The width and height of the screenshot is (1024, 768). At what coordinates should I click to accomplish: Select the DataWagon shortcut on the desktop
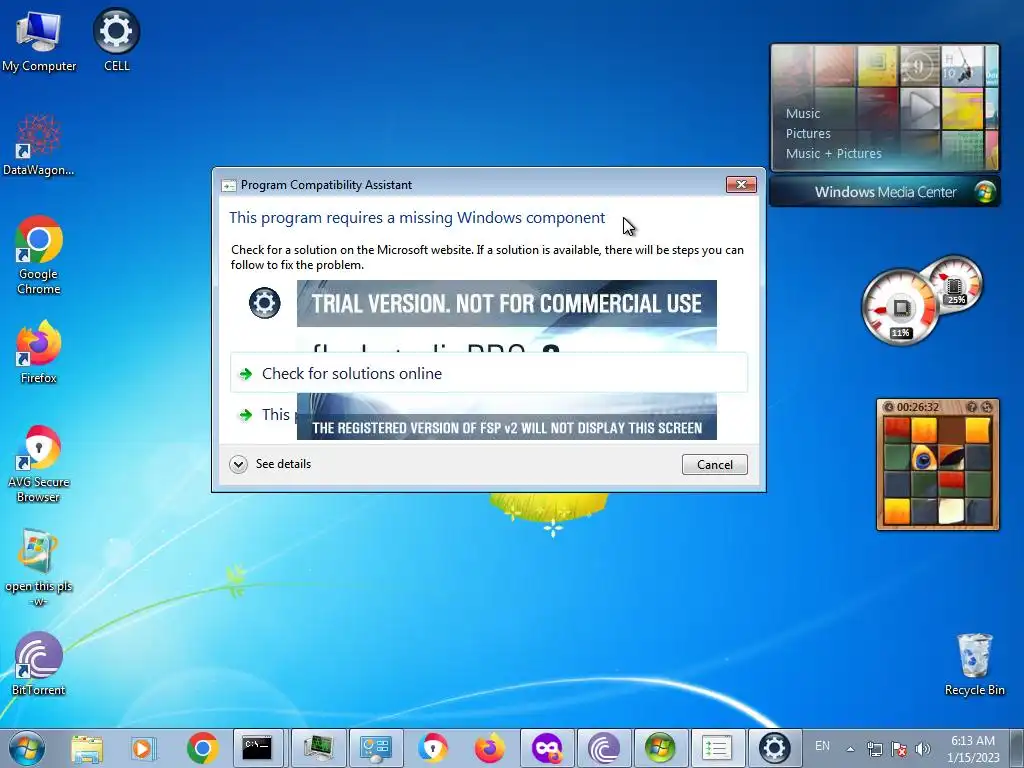(39, 145)
